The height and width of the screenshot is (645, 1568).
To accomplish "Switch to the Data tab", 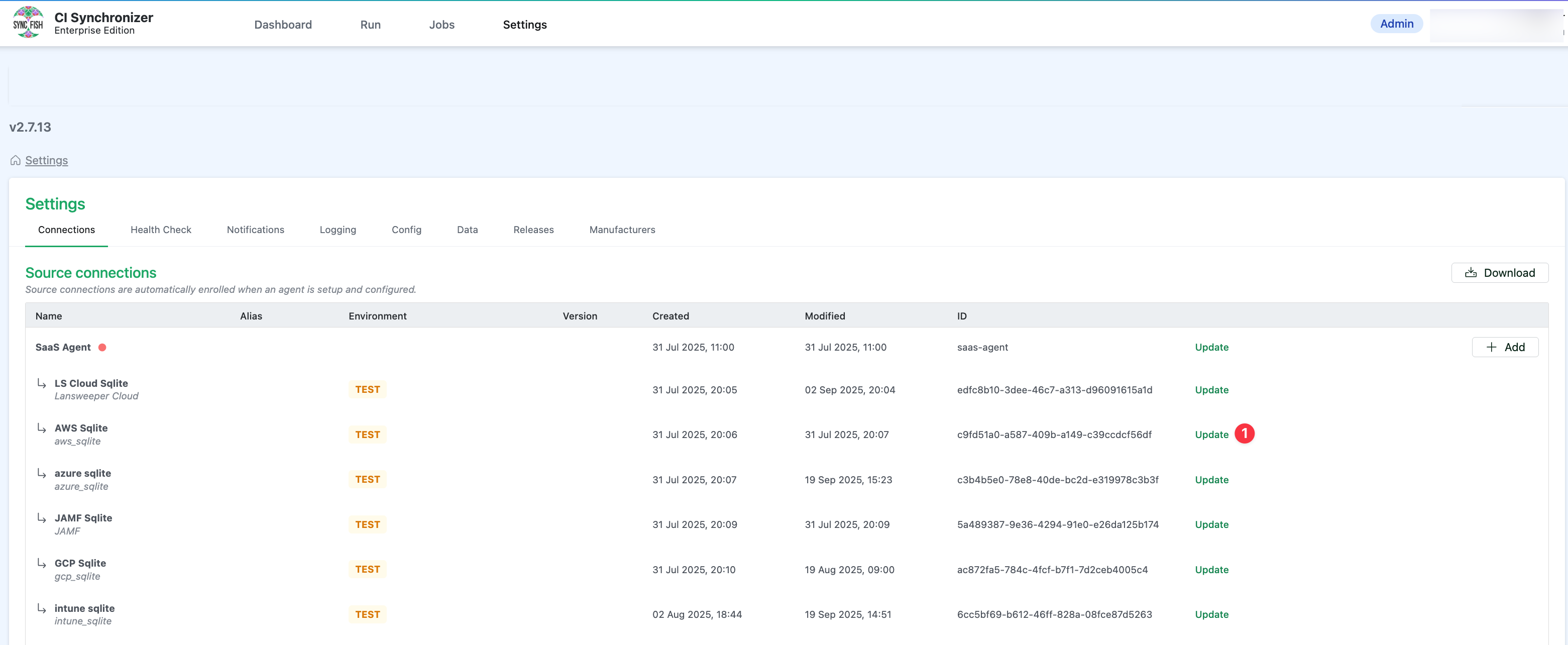I will [468, 230].
